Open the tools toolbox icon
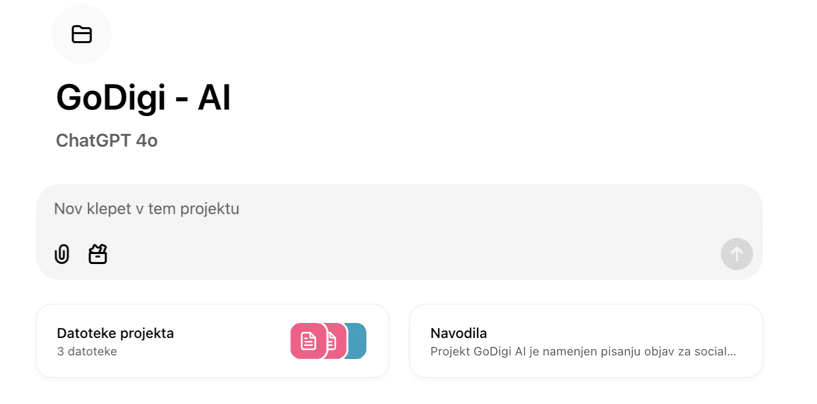Screen dimensions: 817x404 click(97, 254)
